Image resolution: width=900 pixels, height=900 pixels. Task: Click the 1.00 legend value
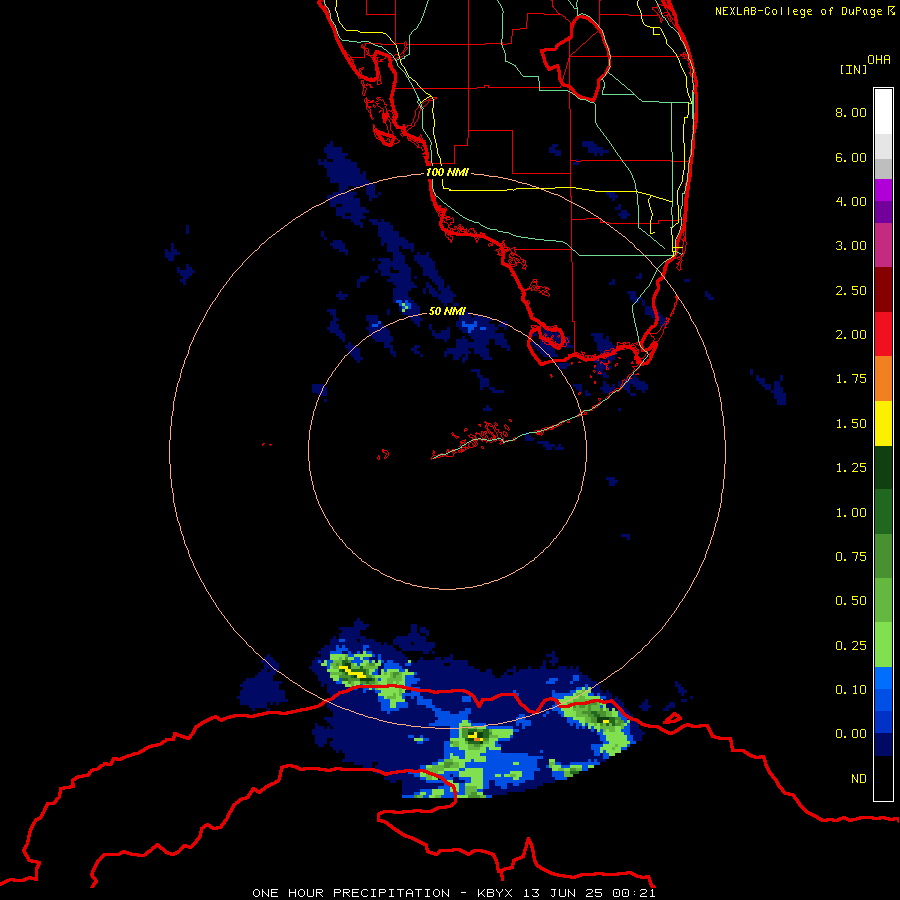[x=851, y=513]
